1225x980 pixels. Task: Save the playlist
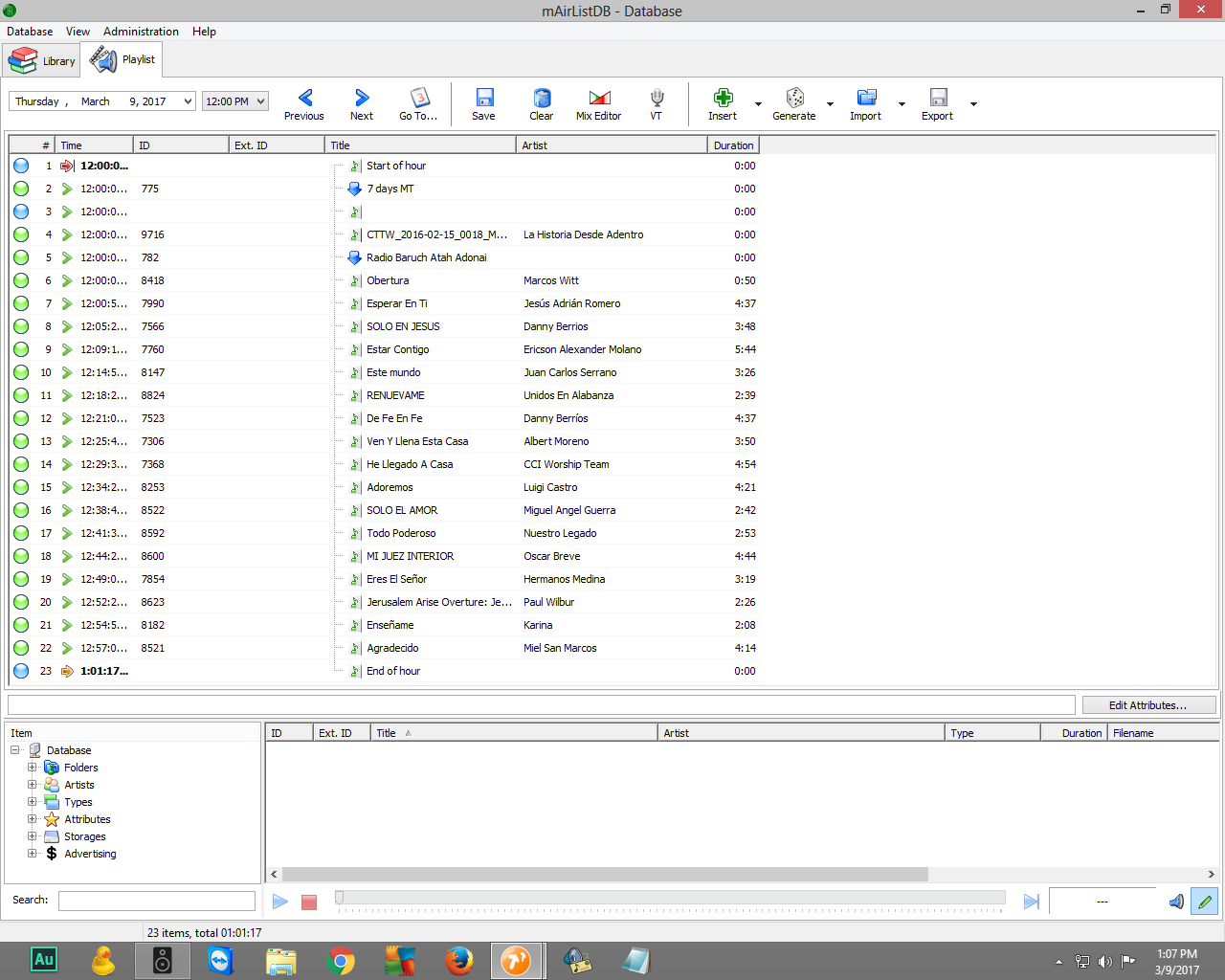484,104
